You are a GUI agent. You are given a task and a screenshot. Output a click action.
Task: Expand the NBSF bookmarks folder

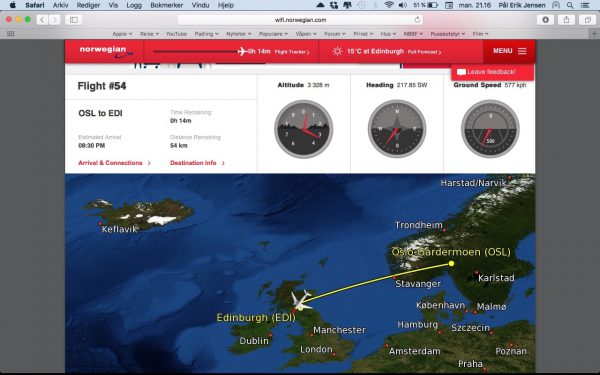click(413, 34)
